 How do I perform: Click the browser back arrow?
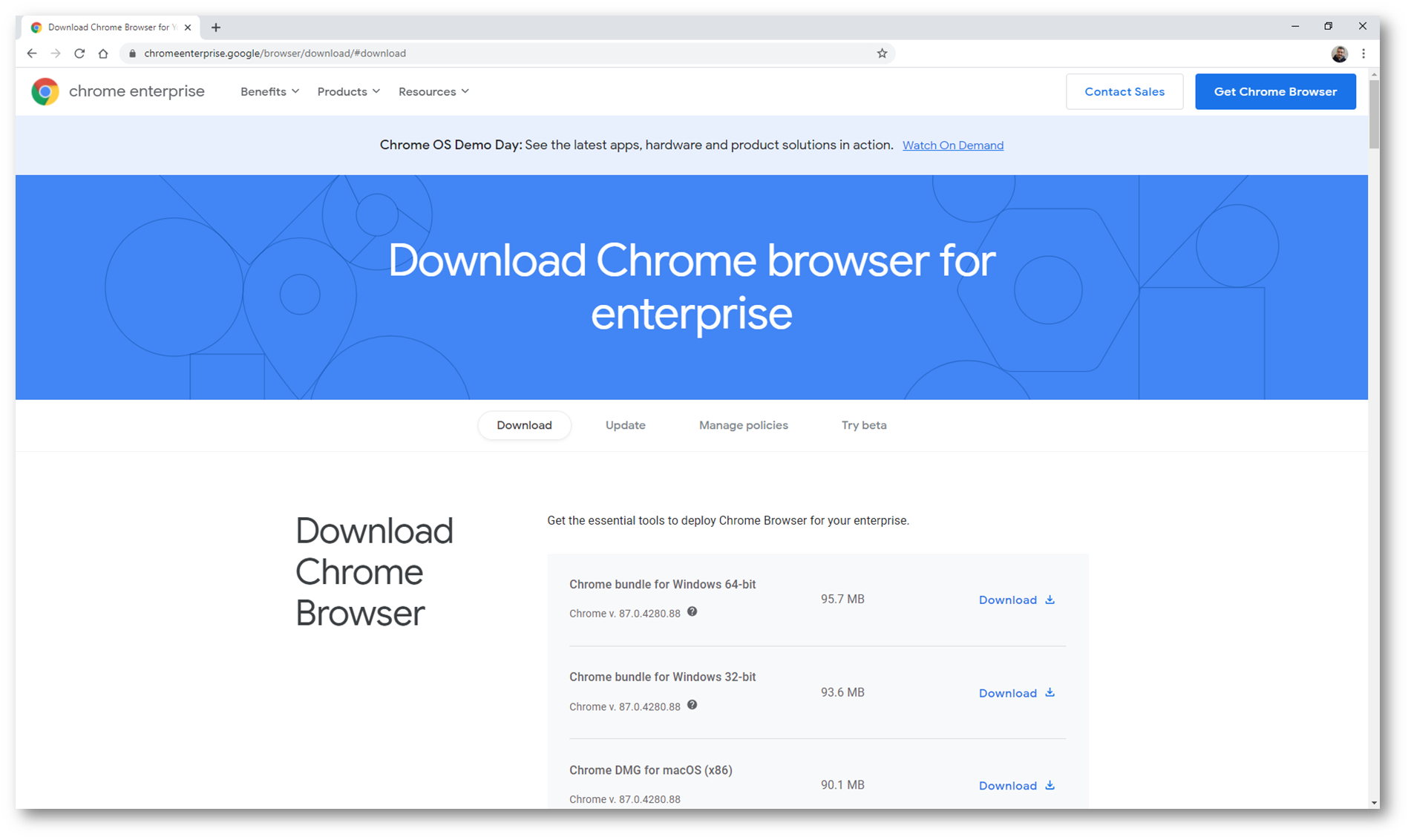coord(31,53)
